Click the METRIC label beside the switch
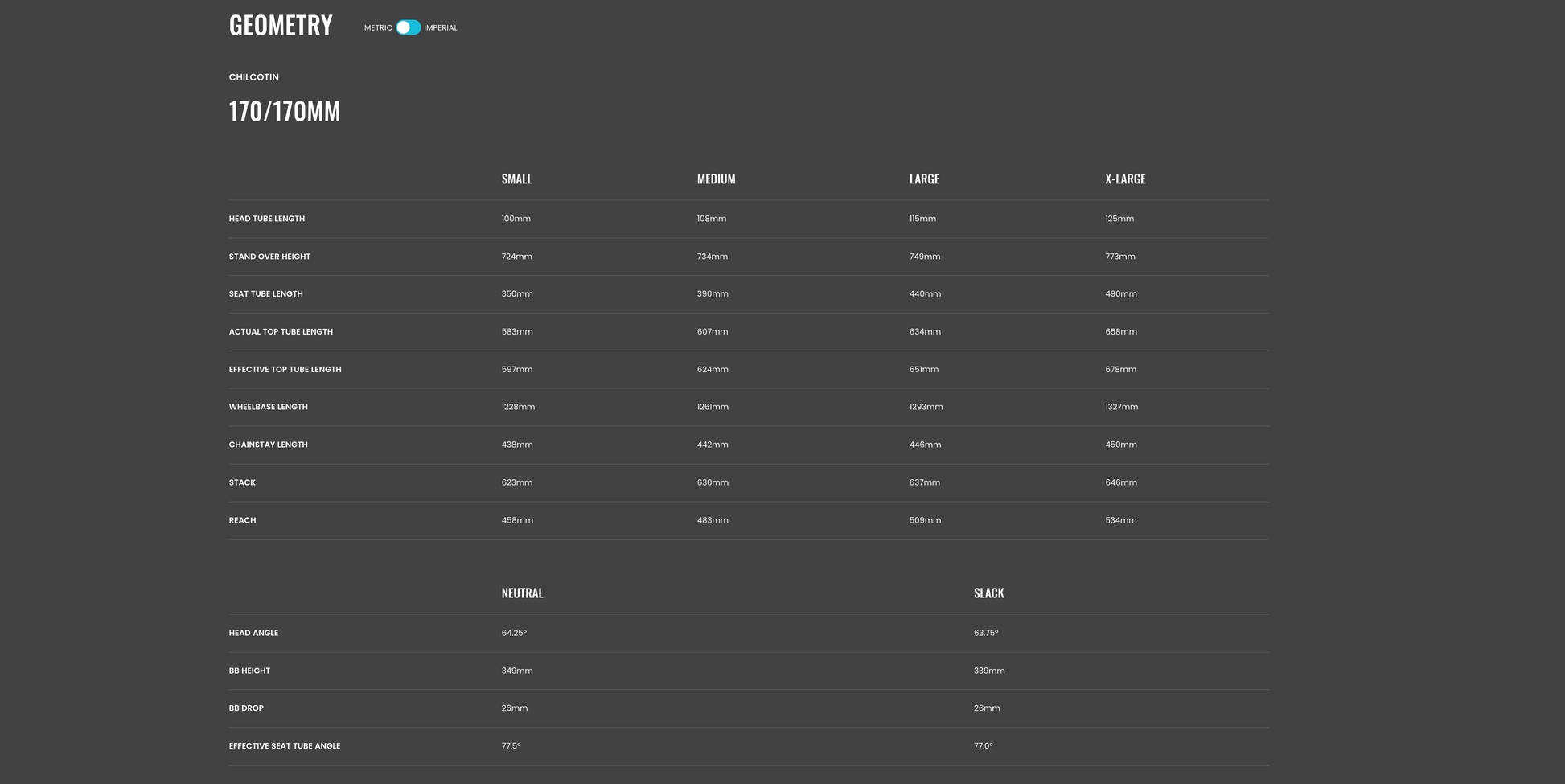Screen dimensions: 1565x784 pyautogui.click(x=377, y=27)
